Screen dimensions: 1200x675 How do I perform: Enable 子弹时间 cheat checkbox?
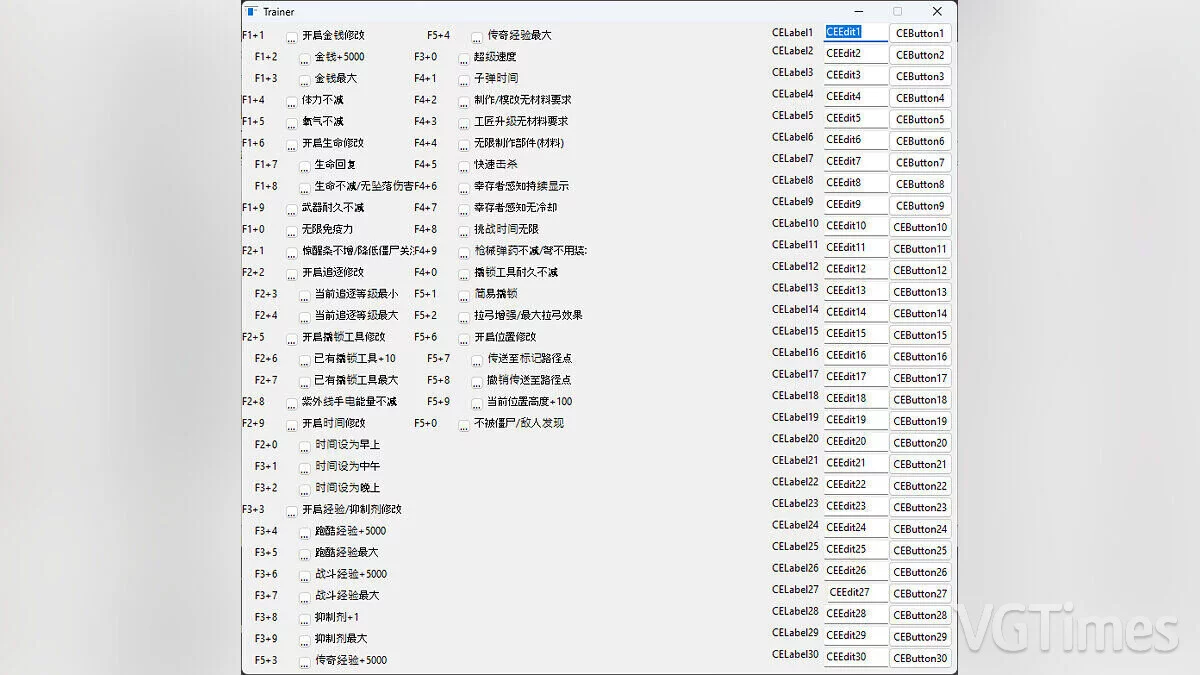pos(464,80)
